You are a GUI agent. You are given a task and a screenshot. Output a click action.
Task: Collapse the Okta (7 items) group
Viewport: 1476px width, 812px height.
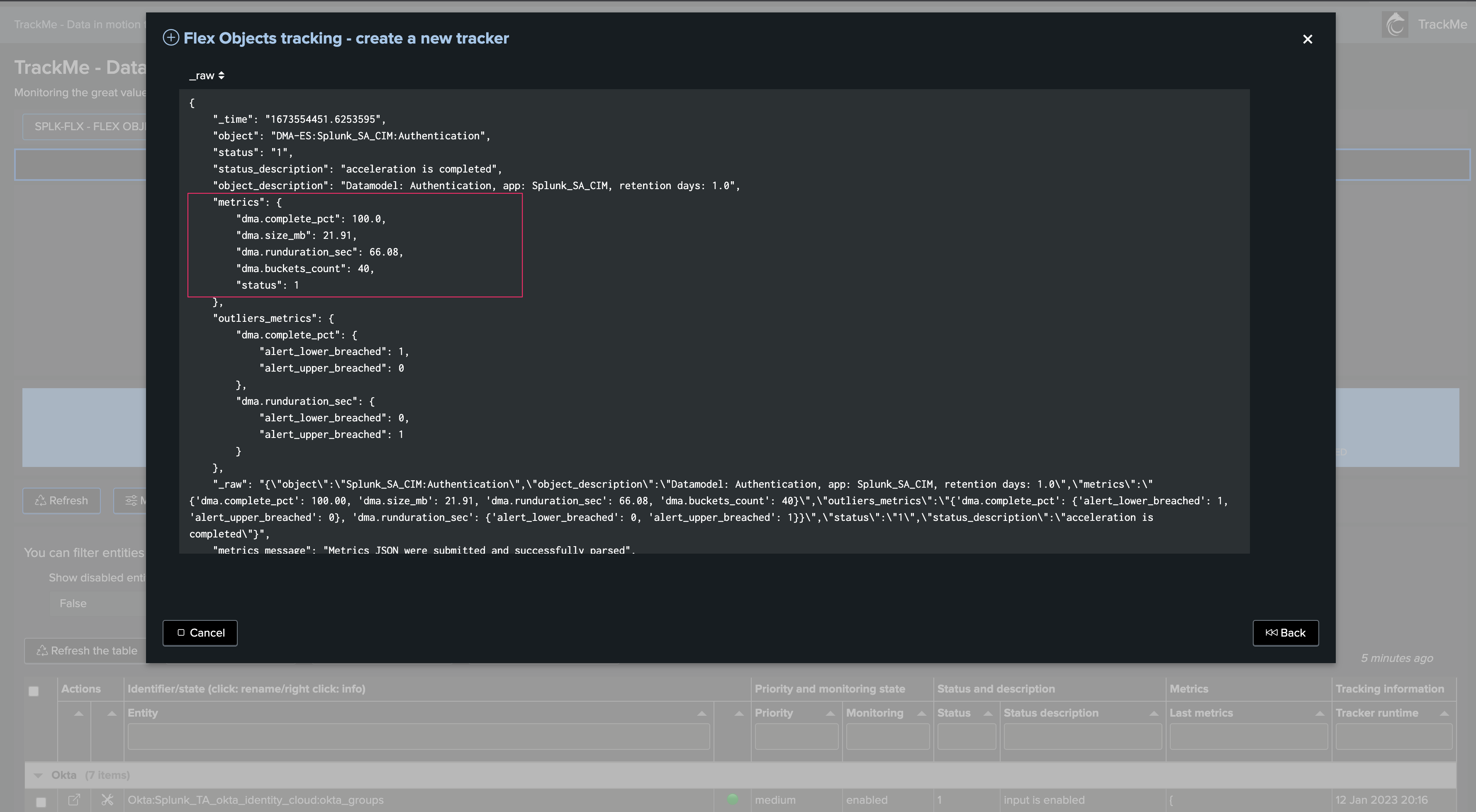39,776
